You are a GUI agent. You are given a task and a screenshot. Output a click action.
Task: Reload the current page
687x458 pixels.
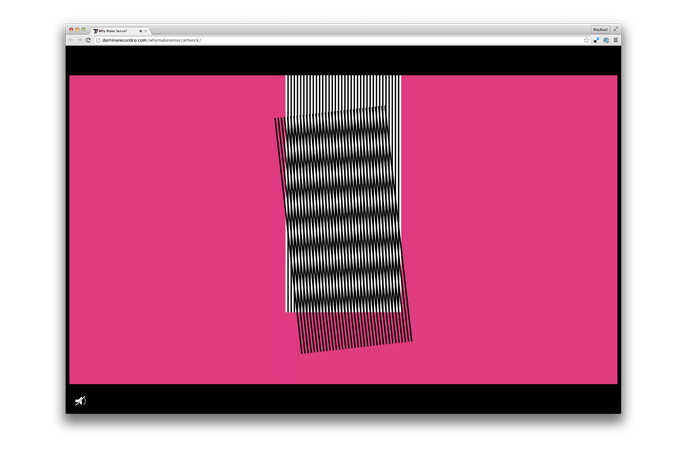(89, 40)
